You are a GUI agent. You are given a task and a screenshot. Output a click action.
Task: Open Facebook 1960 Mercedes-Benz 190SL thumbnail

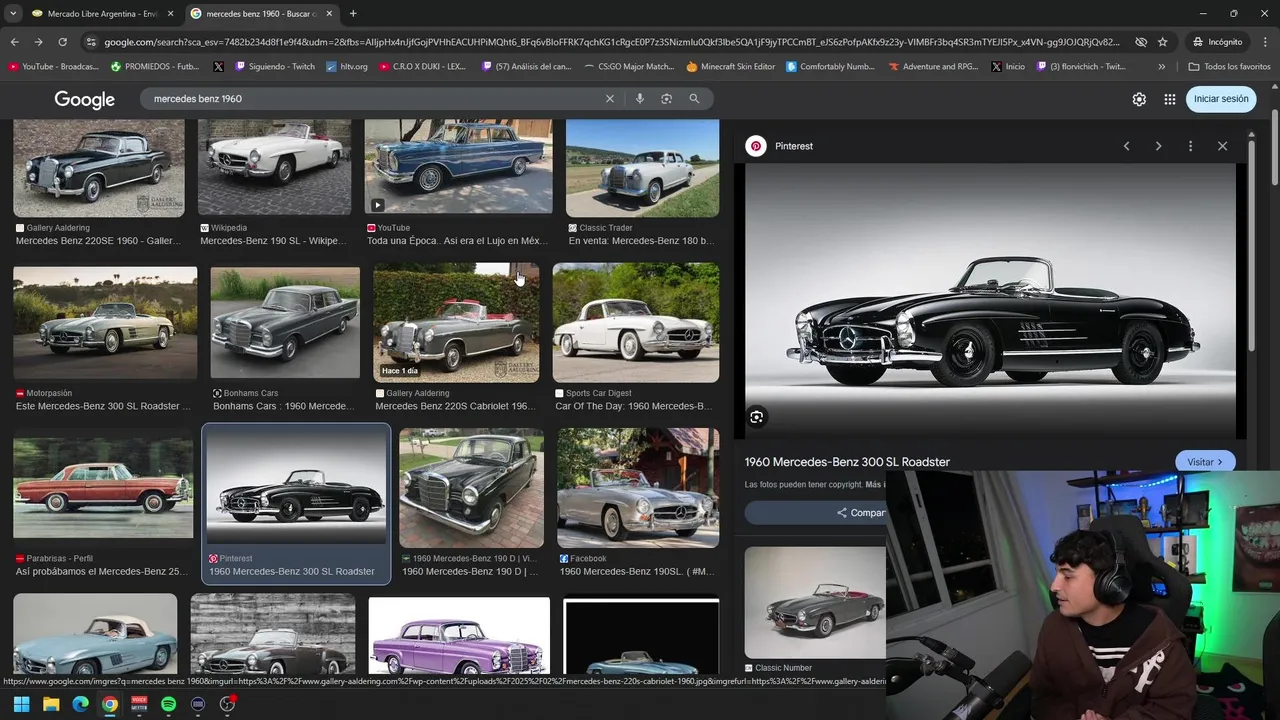pos(638,488)
